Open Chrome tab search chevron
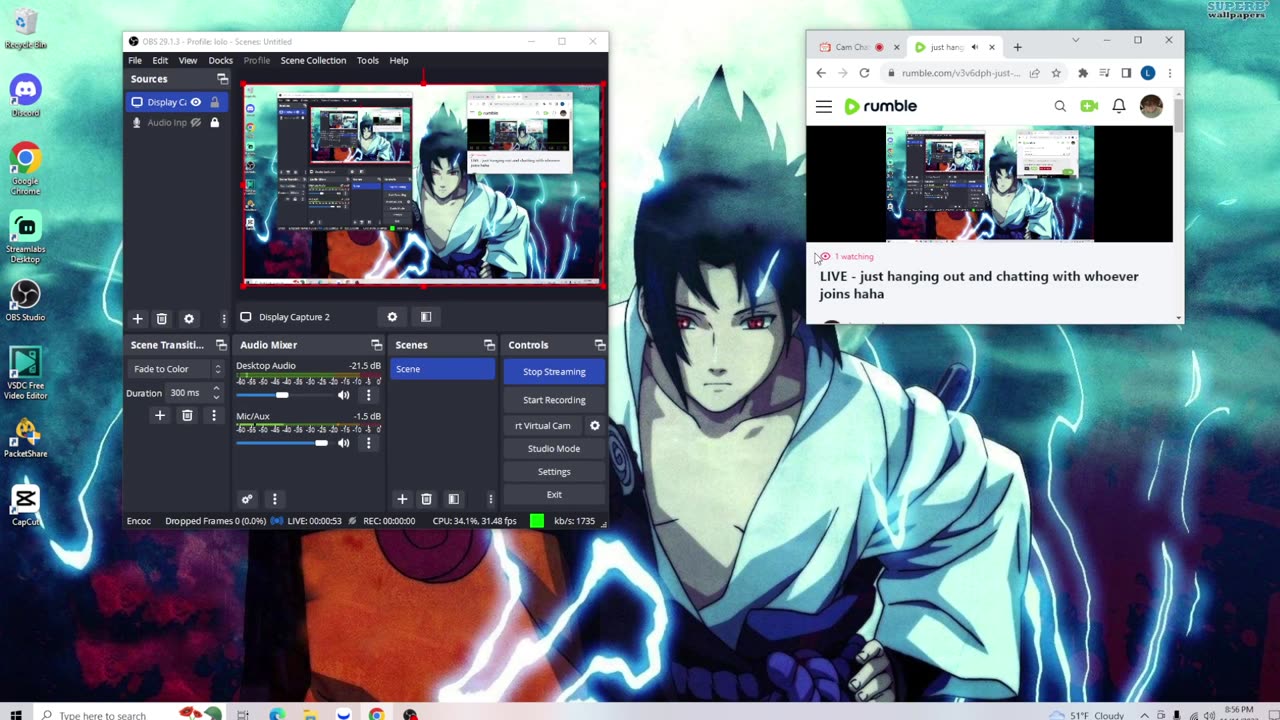 point(1075,40)
